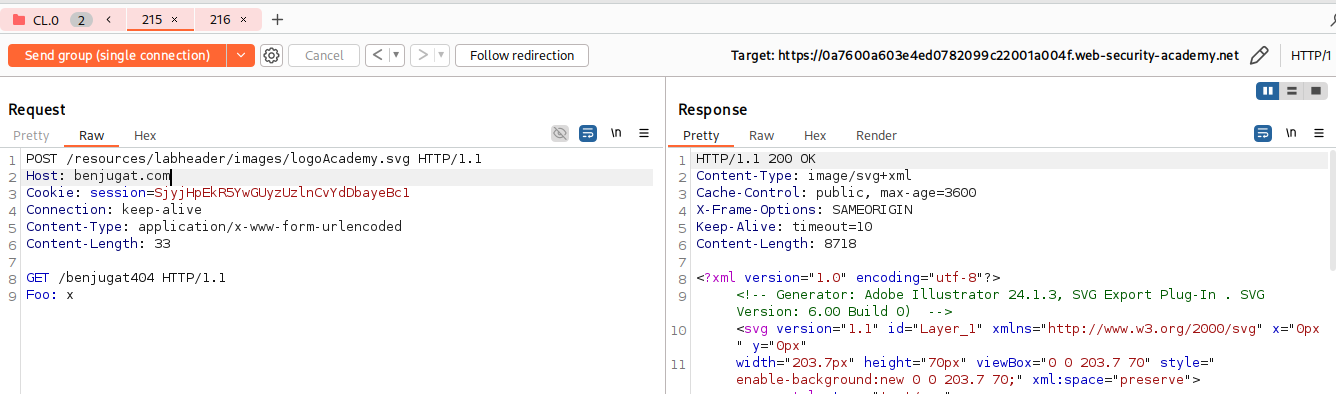Switch request view to Raw
The height and width of the screenshot is (394, 1336).
click(x=92, y=135)
